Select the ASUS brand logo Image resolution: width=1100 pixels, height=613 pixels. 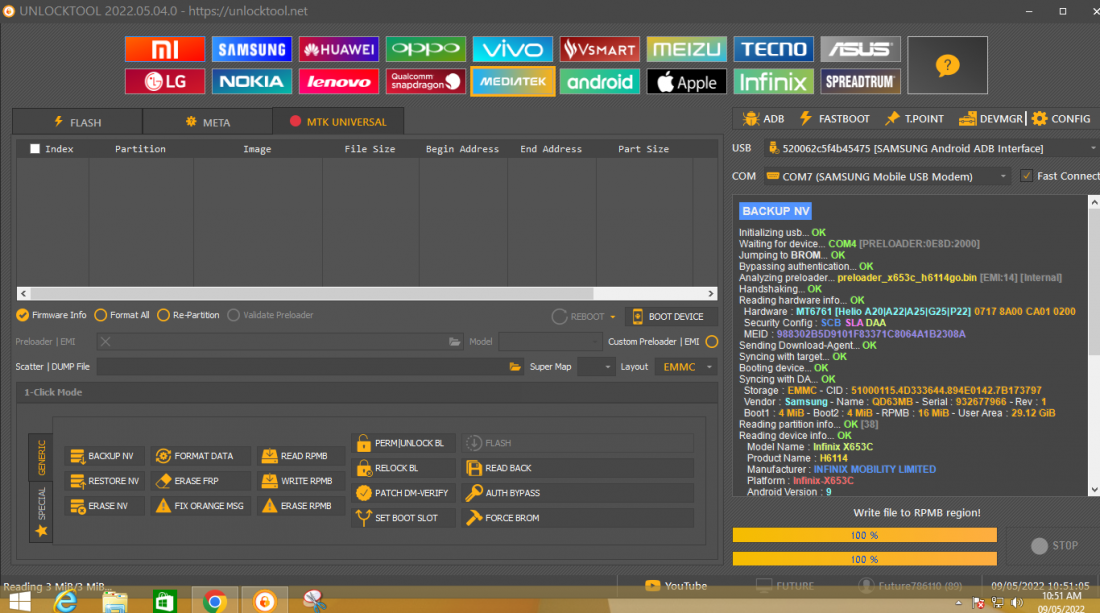(x=861, y=49)
